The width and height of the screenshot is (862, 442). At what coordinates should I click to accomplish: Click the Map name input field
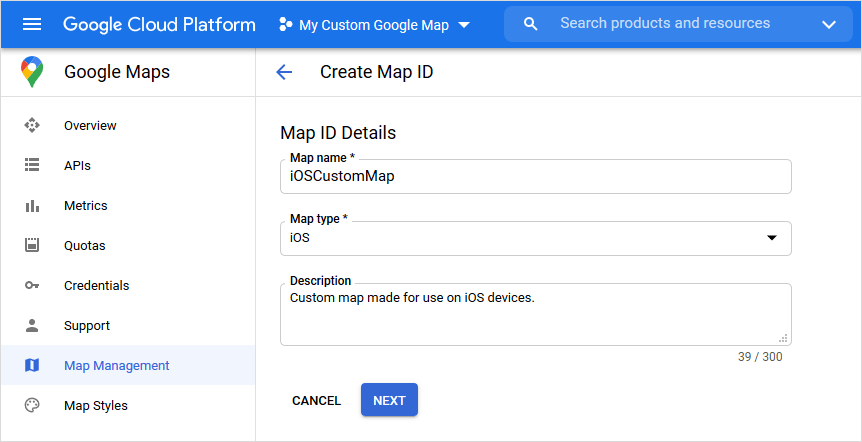[536, 176]
